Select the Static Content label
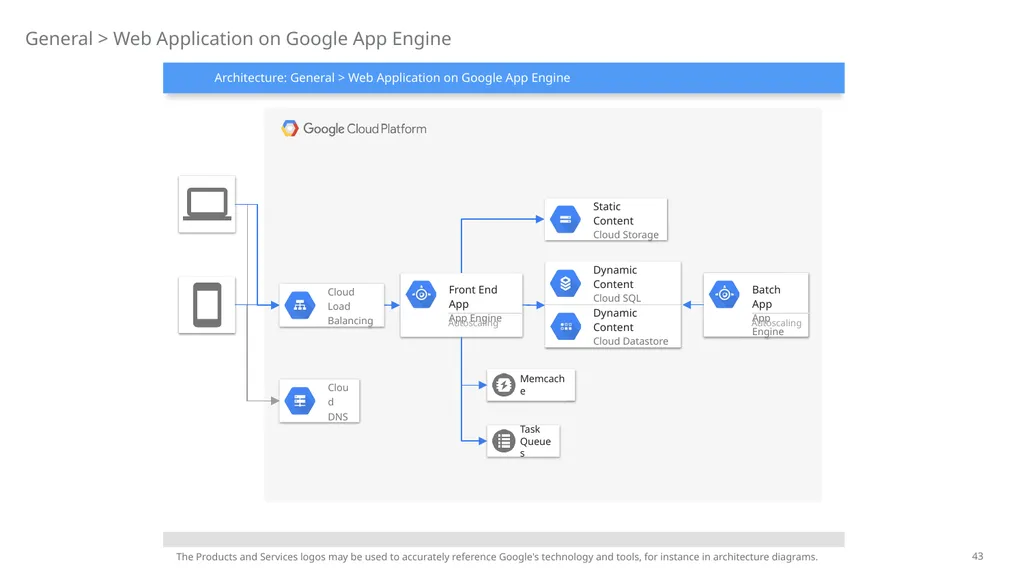This screenshot has width=1024, height=576. click(613, 214)
